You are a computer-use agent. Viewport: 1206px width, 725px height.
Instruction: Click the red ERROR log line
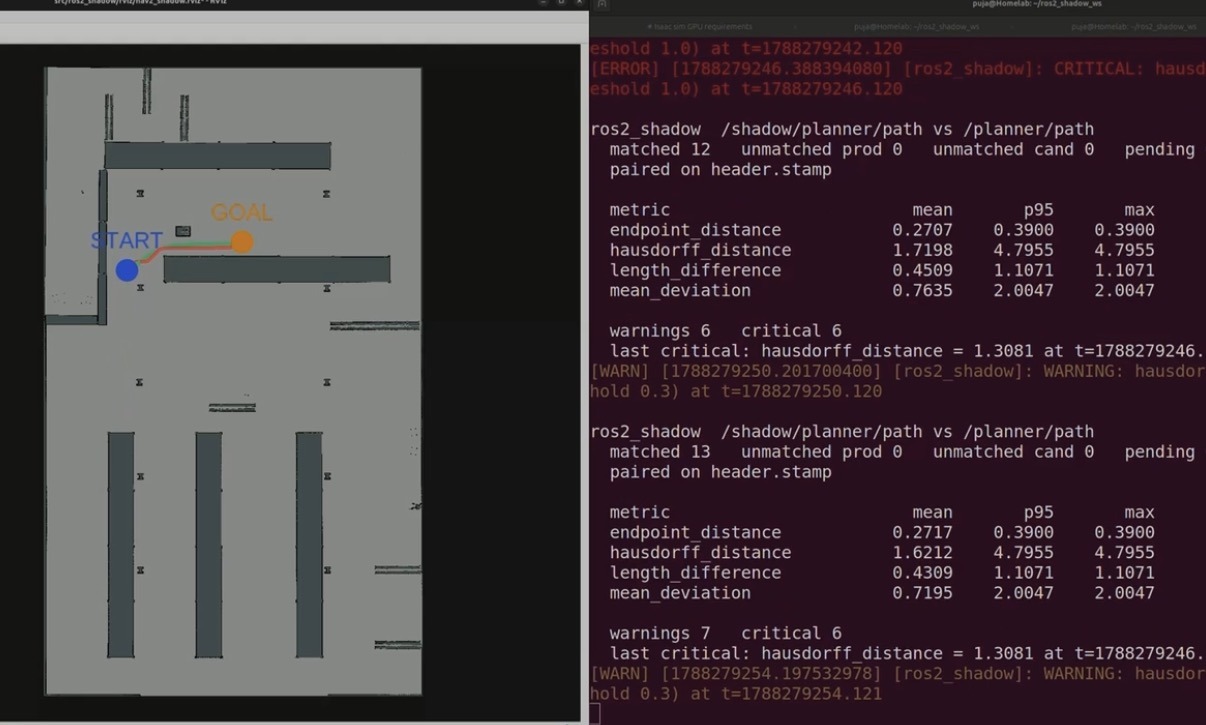coord(897,69)
